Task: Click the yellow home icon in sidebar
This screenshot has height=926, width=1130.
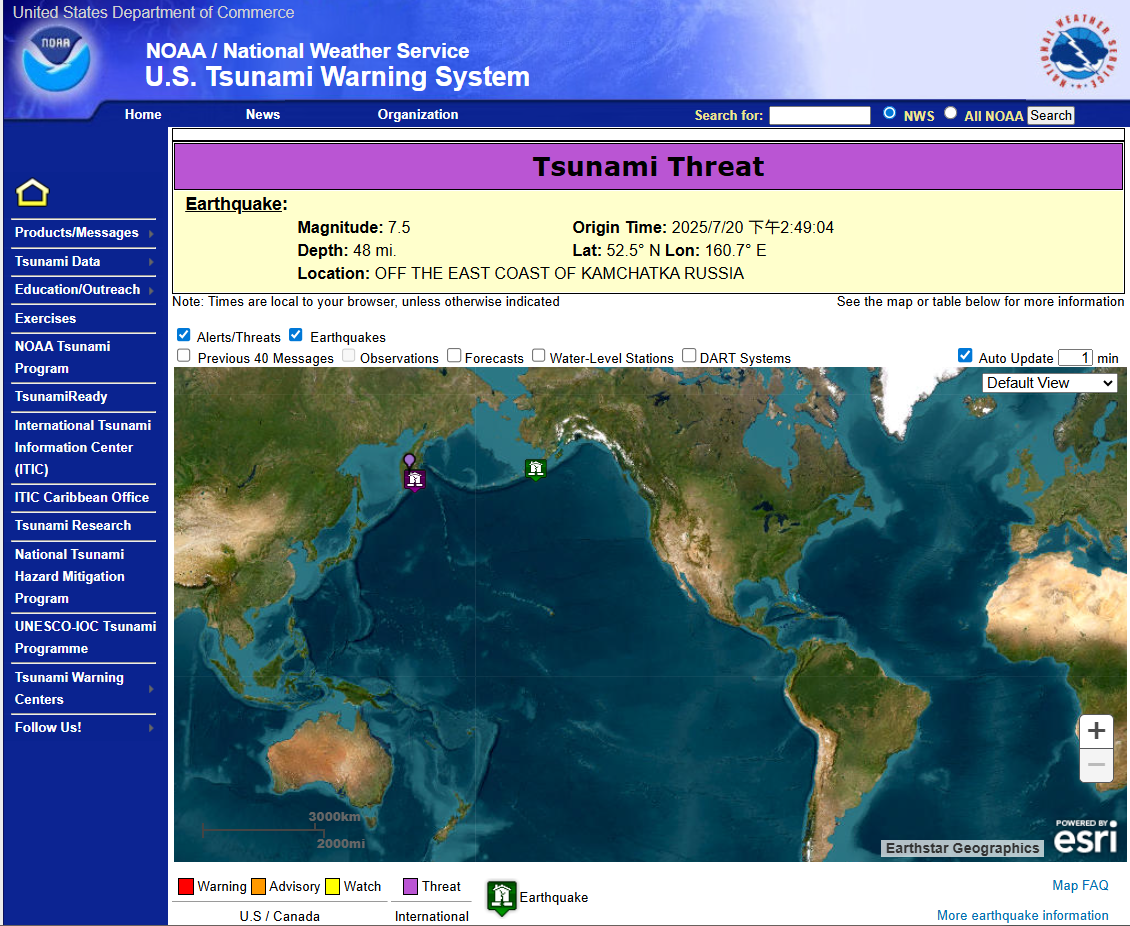Action: [32, 193]
